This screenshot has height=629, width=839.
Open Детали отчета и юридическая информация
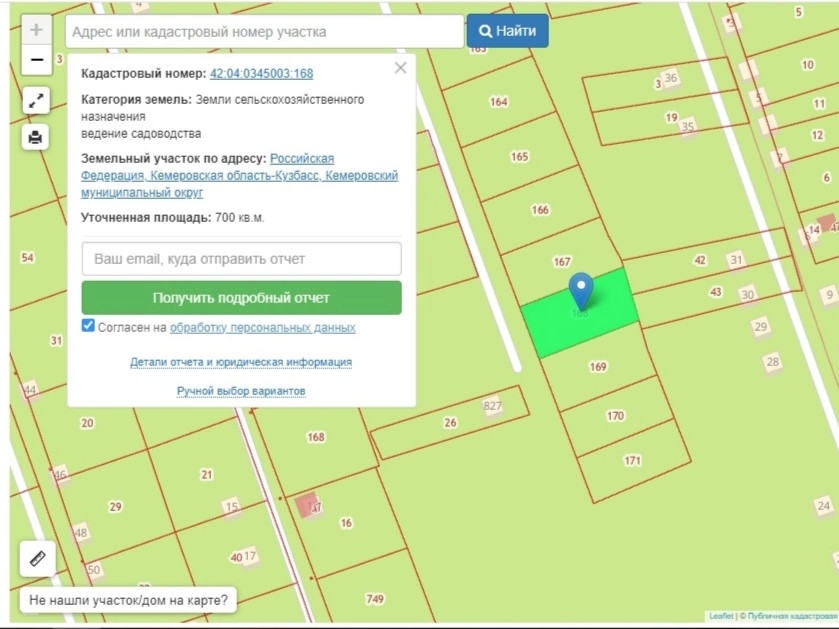tap(241, 362)
